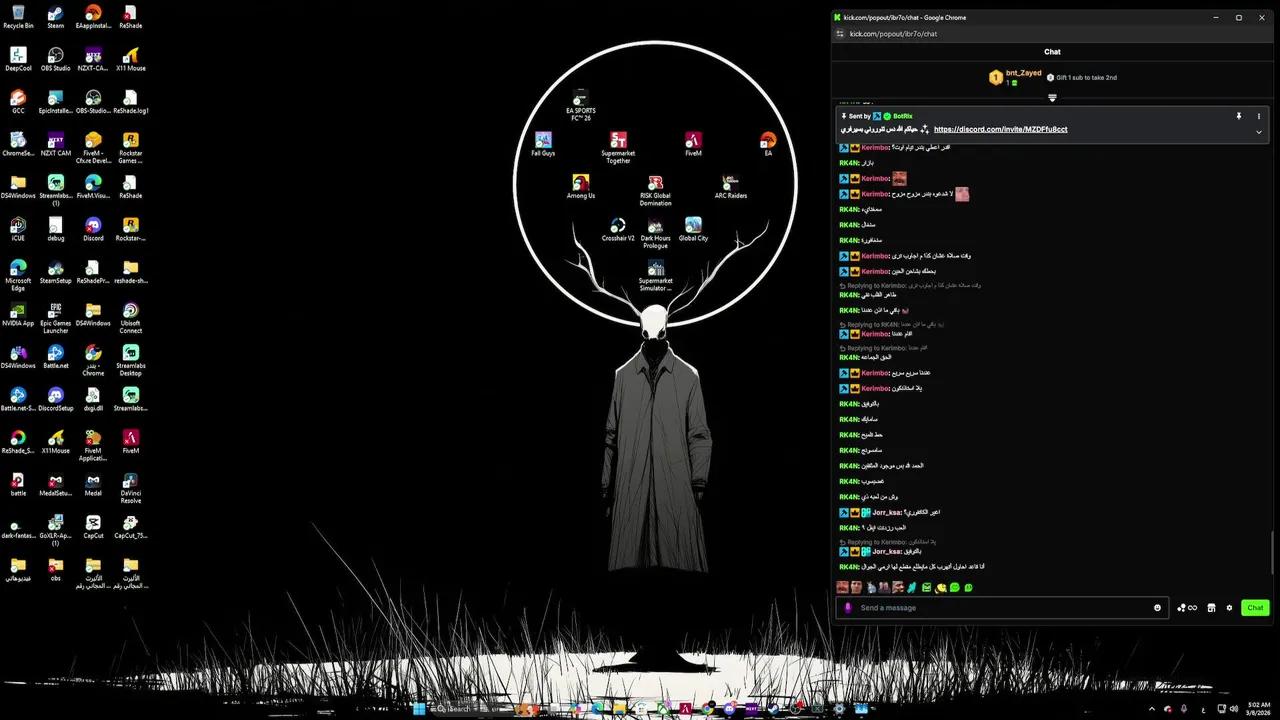The height and width of the screenshot is (720, 1280).
Task: Open the Recycle Bin desktop icon
Action: [18, 17]
